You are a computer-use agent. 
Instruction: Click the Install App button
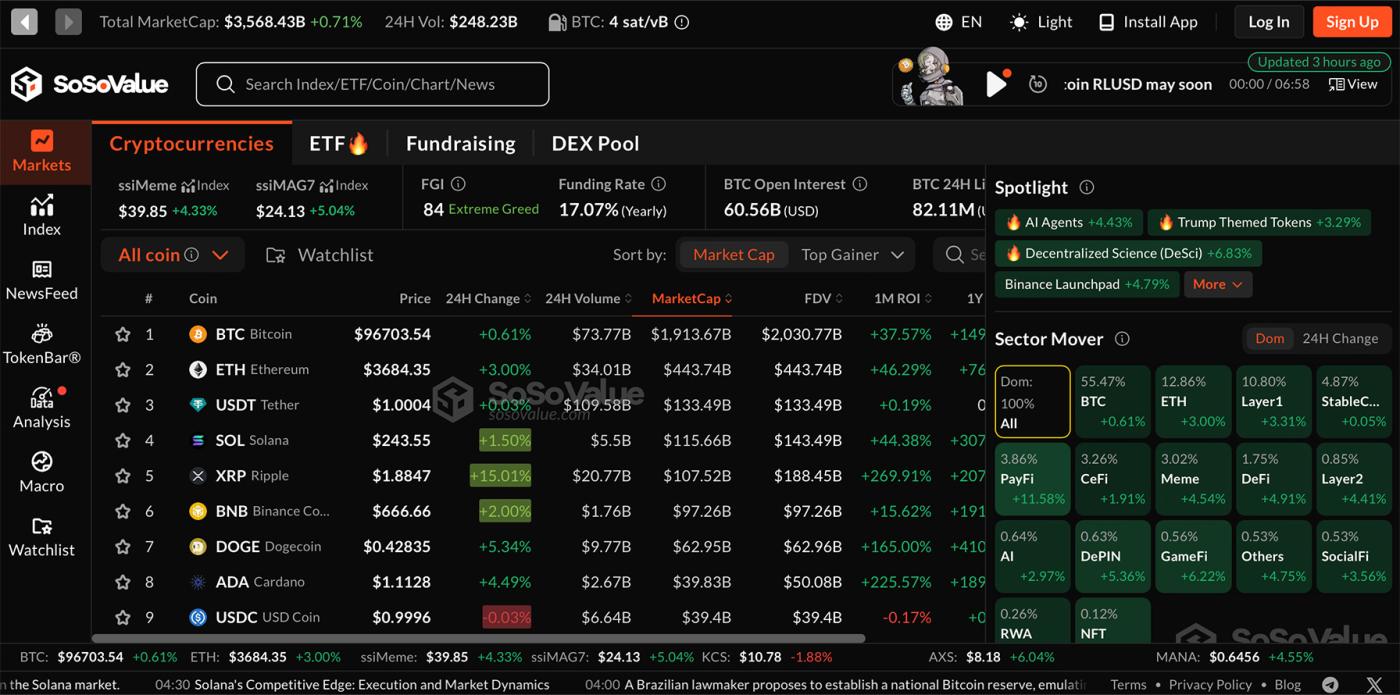(x=1148, y=22)
